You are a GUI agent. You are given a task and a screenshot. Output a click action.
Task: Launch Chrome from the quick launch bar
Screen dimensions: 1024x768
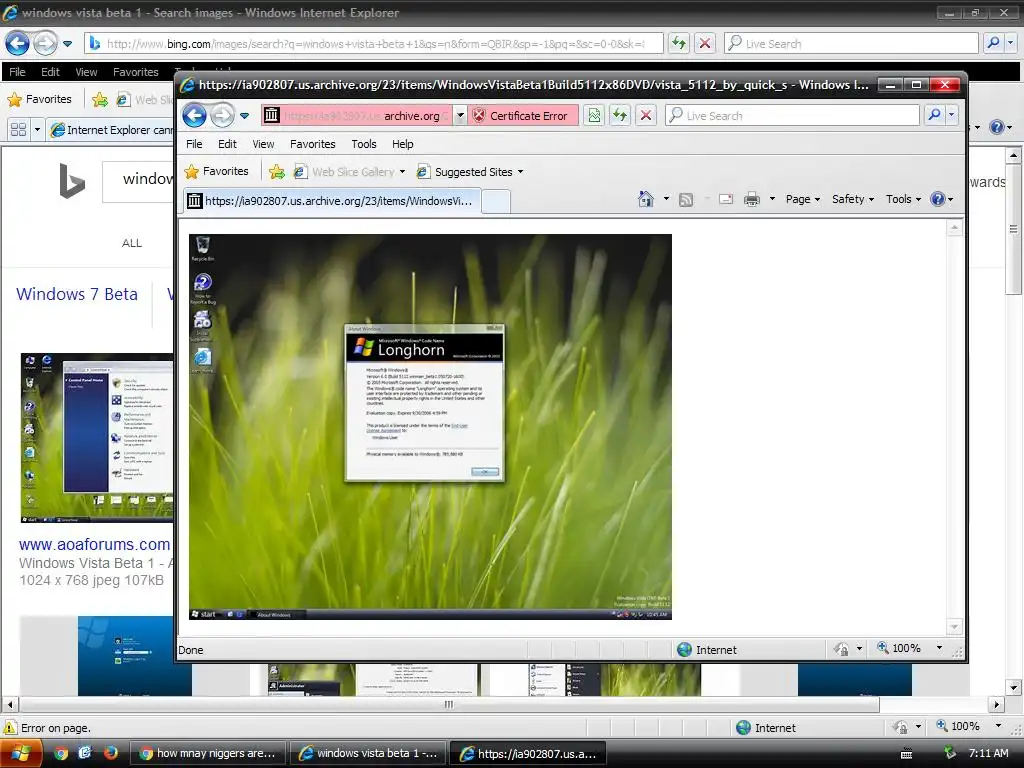point(61,754)
